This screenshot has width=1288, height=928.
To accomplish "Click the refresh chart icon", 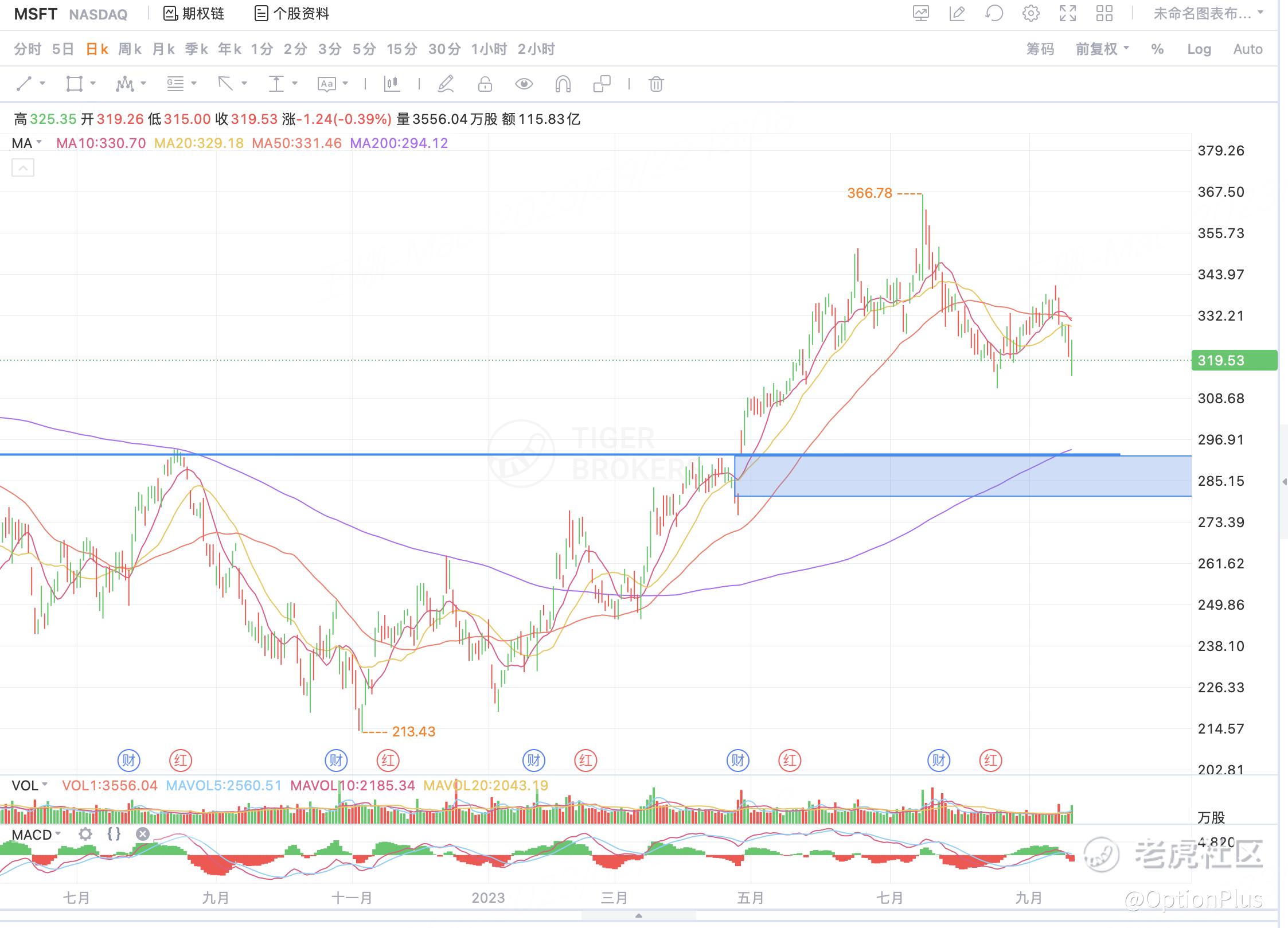I will (994, 13).
